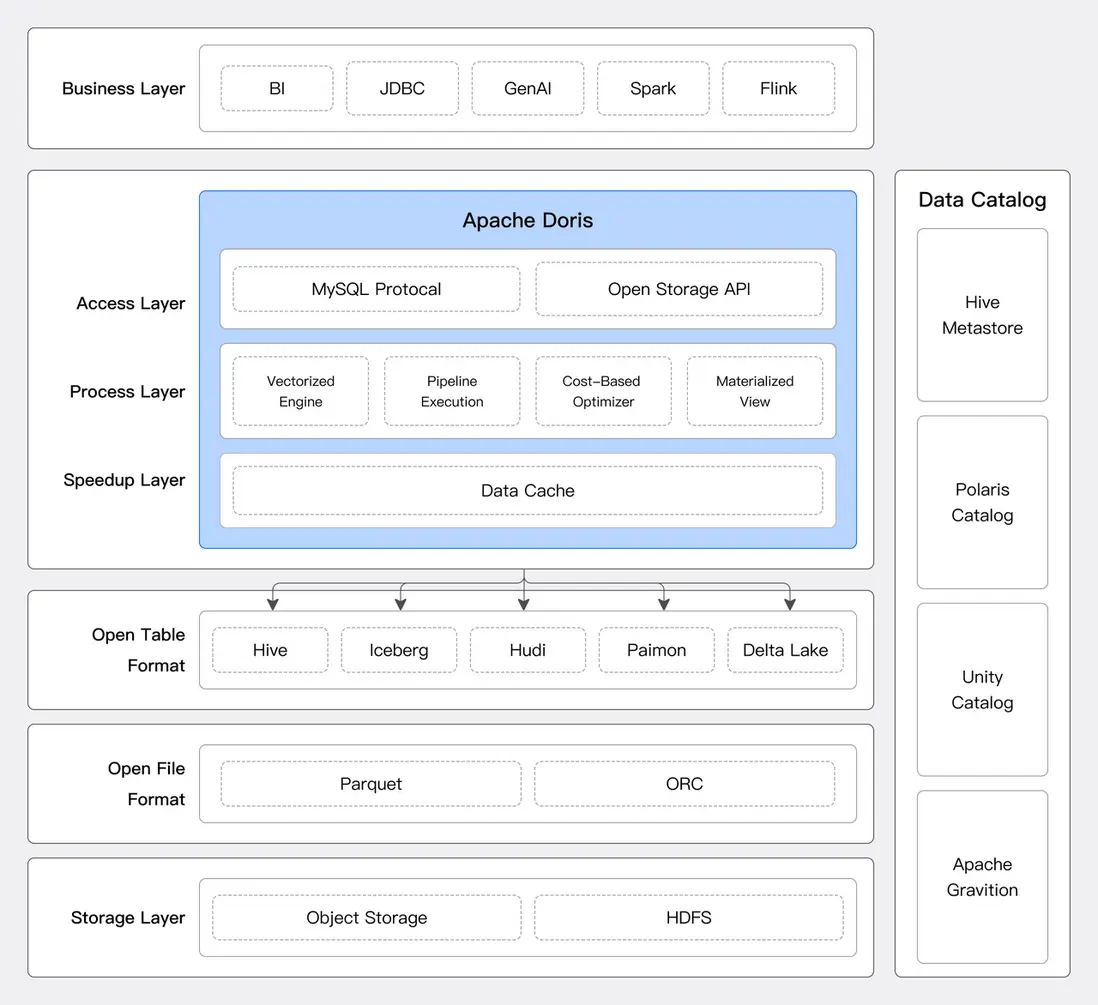This screenshot has height=1005, width=1098.
Task: Select the Vectorized Engine block
Action: click(x=300, y=391)
